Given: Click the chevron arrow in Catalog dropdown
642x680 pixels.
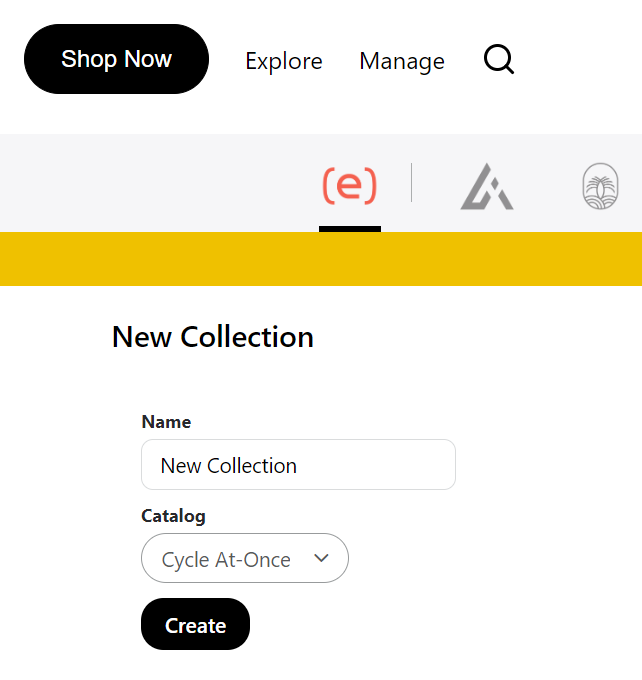Looking at the screenshot, I should pyautogui.click(x=321, y=558).
